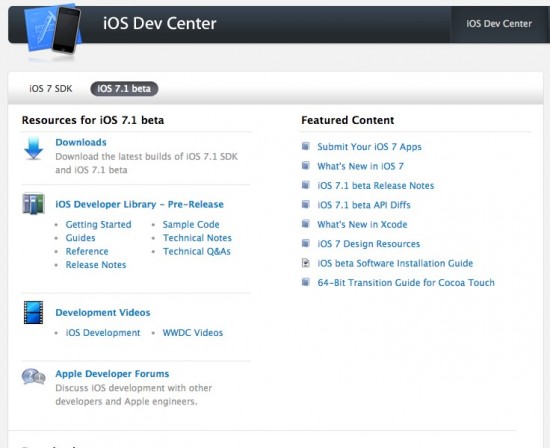Open iOS 7 Design Resources link

pos(369,244)
